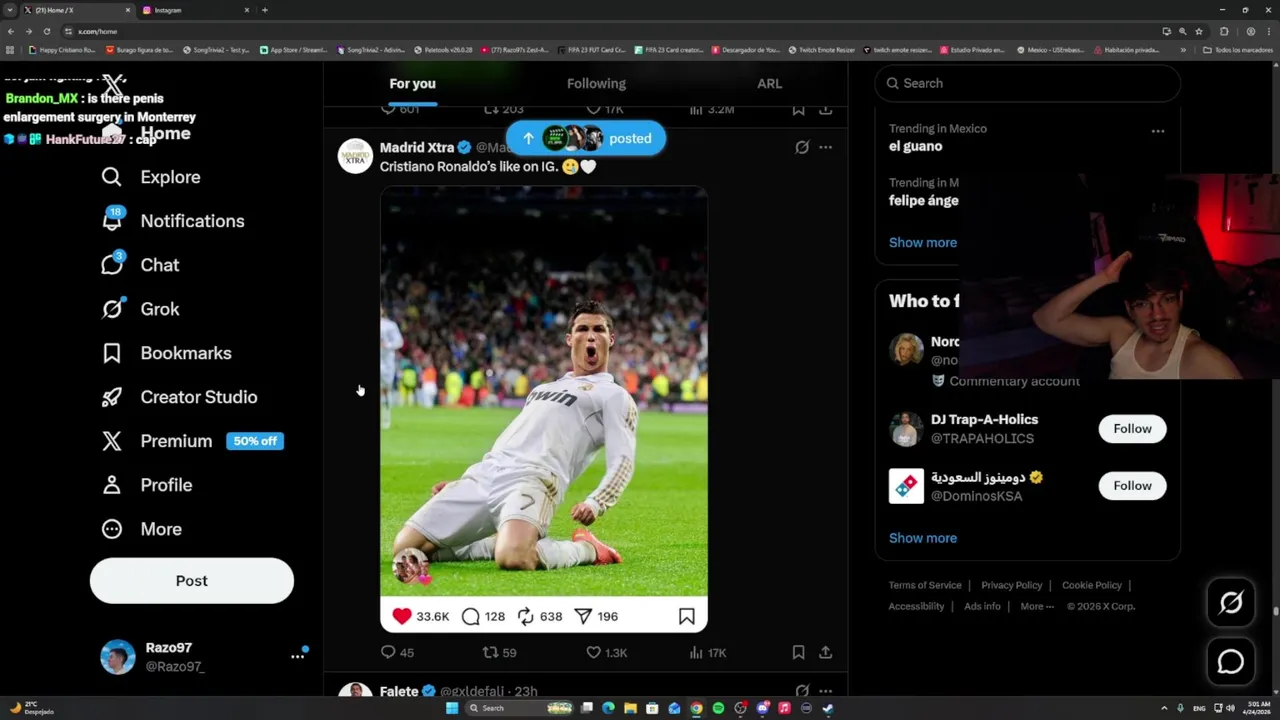Screen dimensions: 1280x720
Task: Click the new posts 'posted' pill
Action: (x=585, y=139)
